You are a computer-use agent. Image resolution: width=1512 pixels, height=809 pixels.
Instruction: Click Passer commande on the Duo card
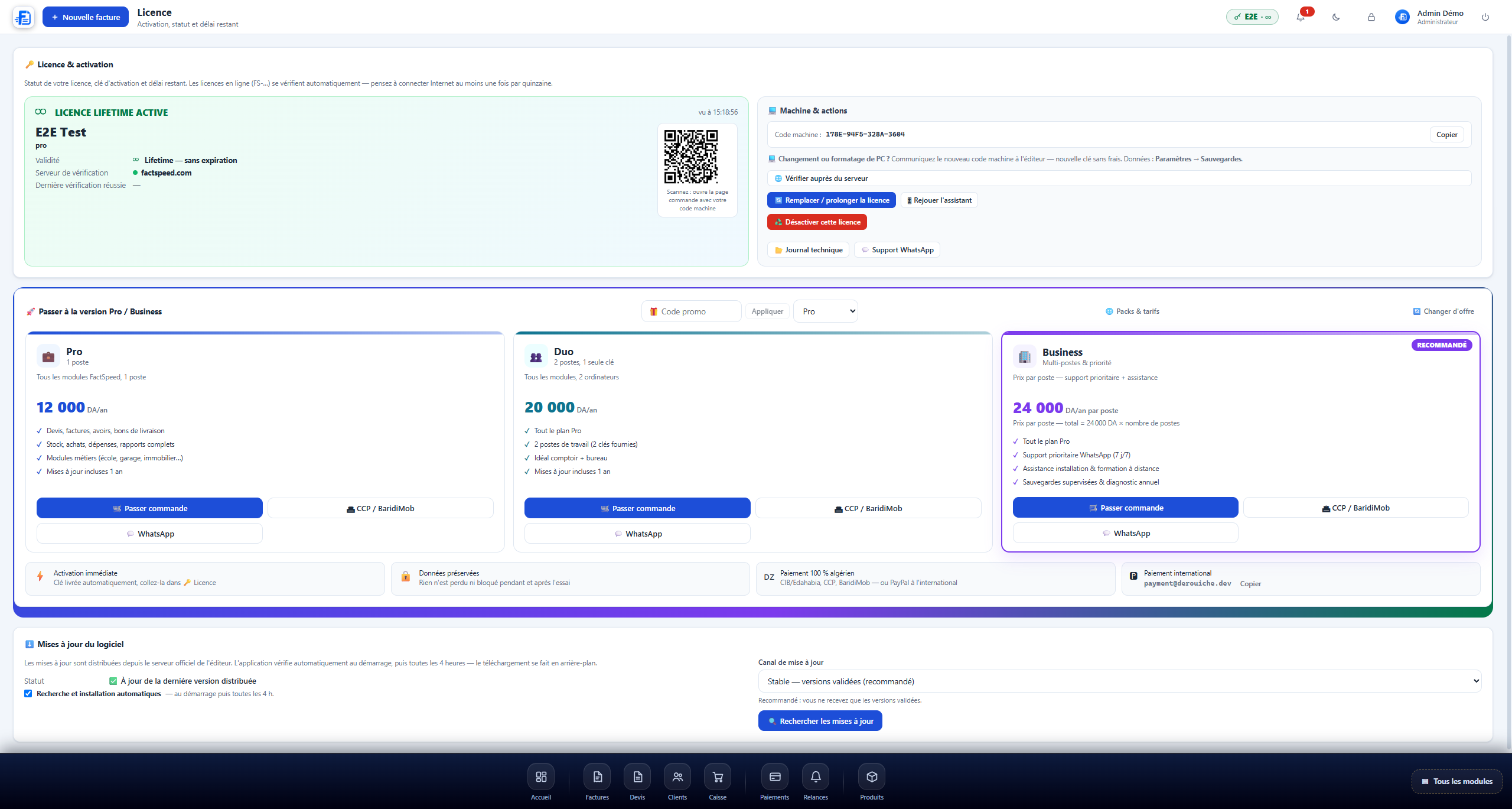click(637, 508)
